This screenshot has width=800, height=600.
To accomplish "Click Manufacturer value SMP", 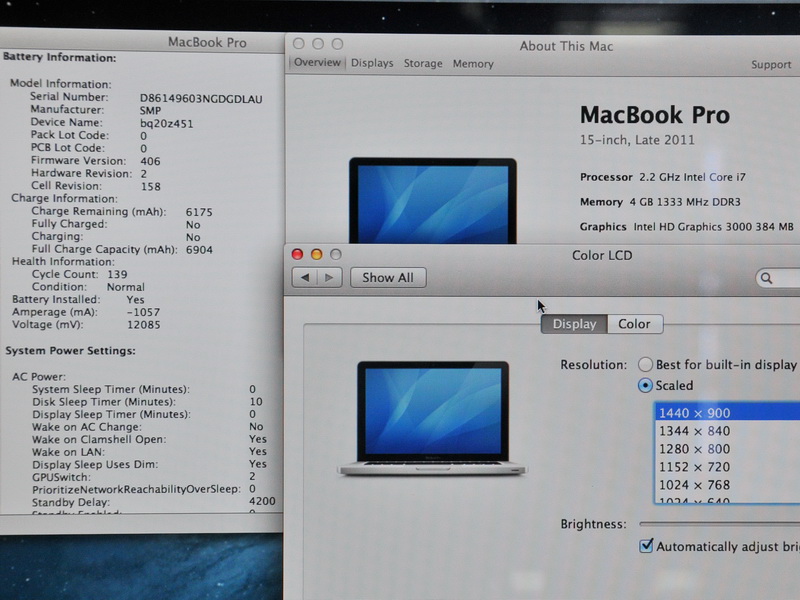I will click(x=150, y=111).
